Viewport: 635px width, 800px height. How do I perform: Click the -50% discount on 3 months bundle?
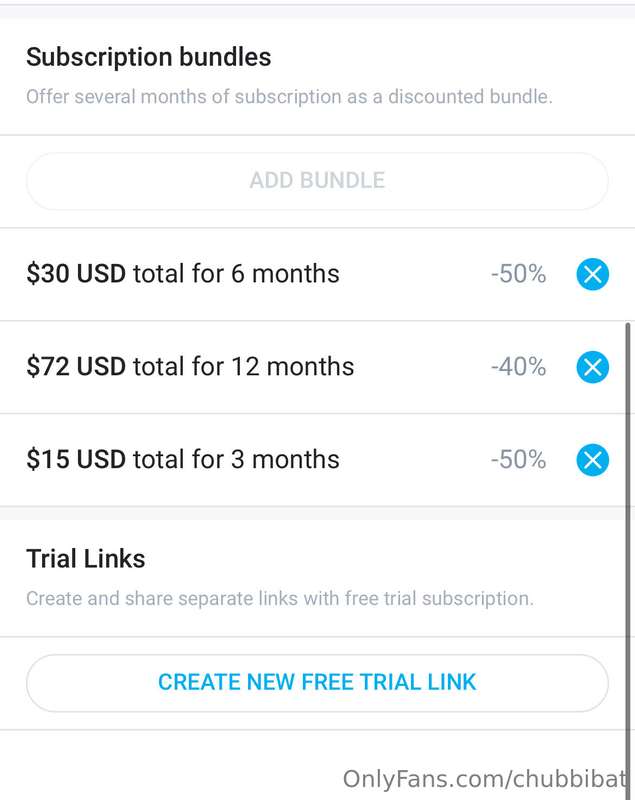(x=518, y=460)
